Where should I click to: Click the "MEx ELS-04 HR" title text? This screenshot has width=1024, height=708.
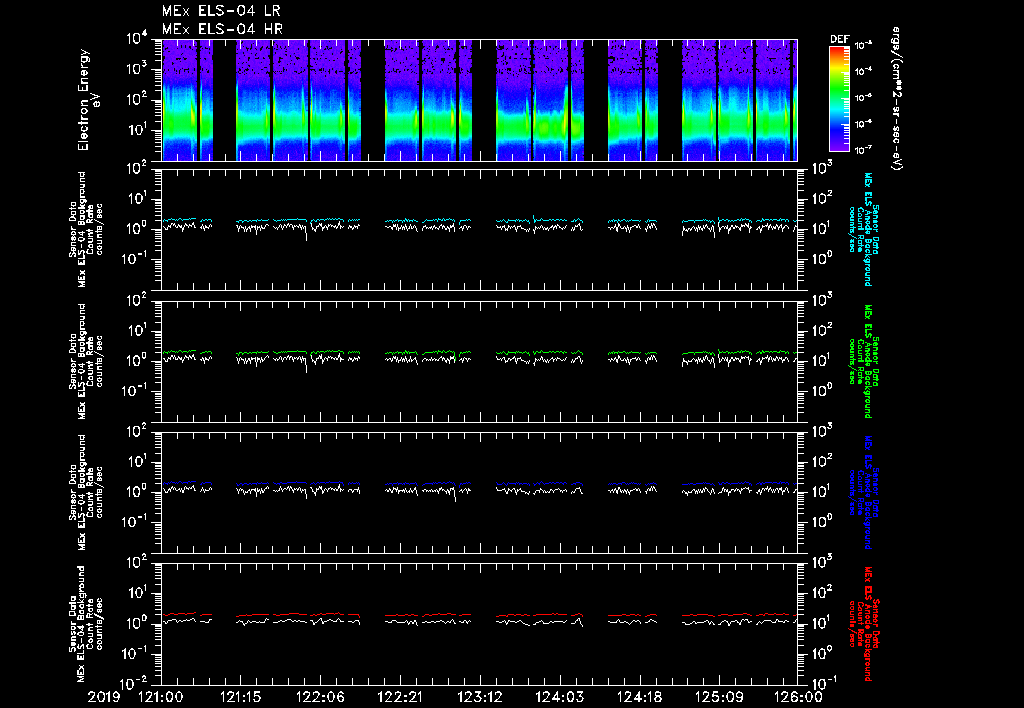(222, 29)
